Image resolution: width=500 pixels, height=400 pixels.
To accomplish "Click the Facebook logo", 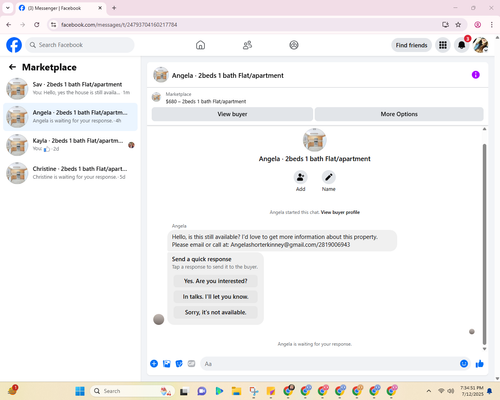I will [x=14, y=45].
